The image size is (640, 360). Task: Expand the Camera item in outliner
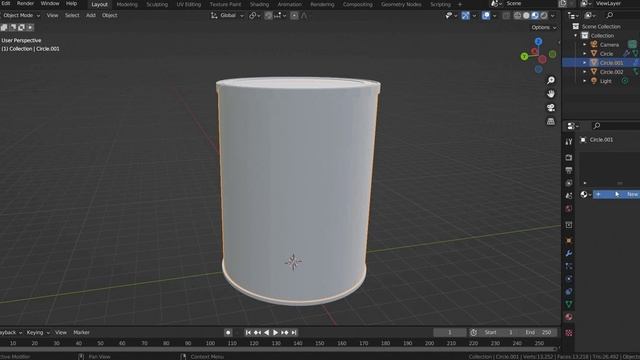tap(584, 44)
